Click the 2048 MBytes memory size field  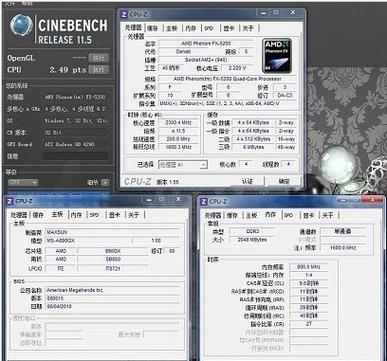(252, 240)
